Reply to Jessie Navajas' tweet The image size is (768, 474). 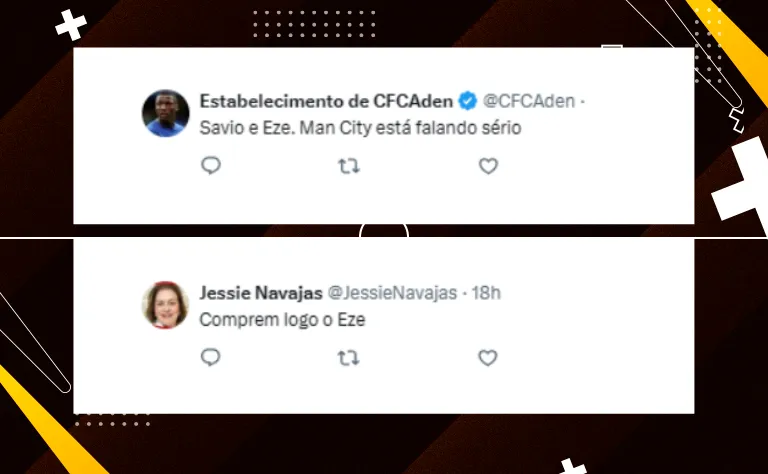click(x=211, y=357)
